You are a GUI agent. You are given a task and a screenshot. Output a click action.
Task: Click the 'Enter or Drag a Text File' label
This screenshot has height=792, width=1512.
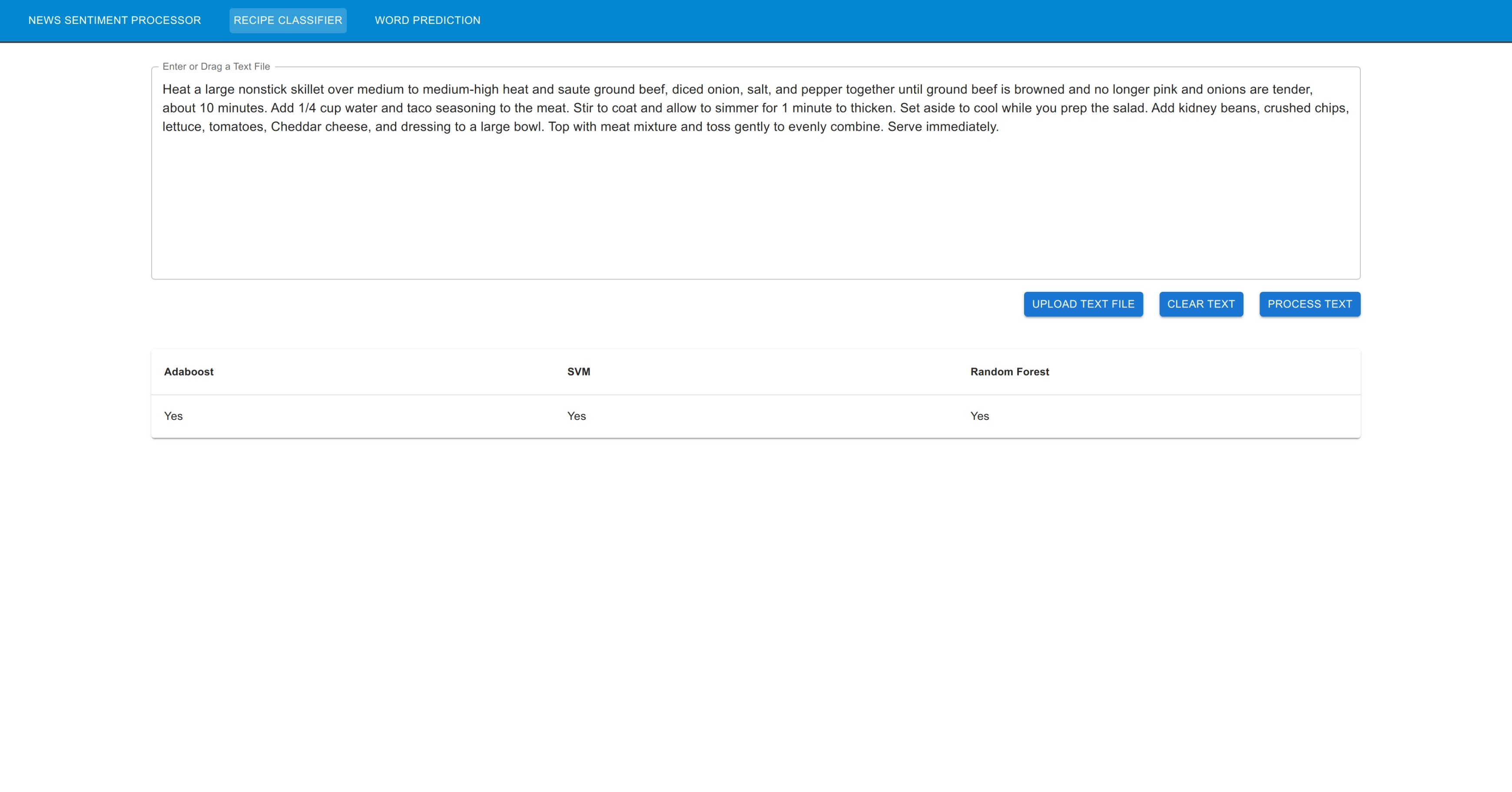(216, 66)
